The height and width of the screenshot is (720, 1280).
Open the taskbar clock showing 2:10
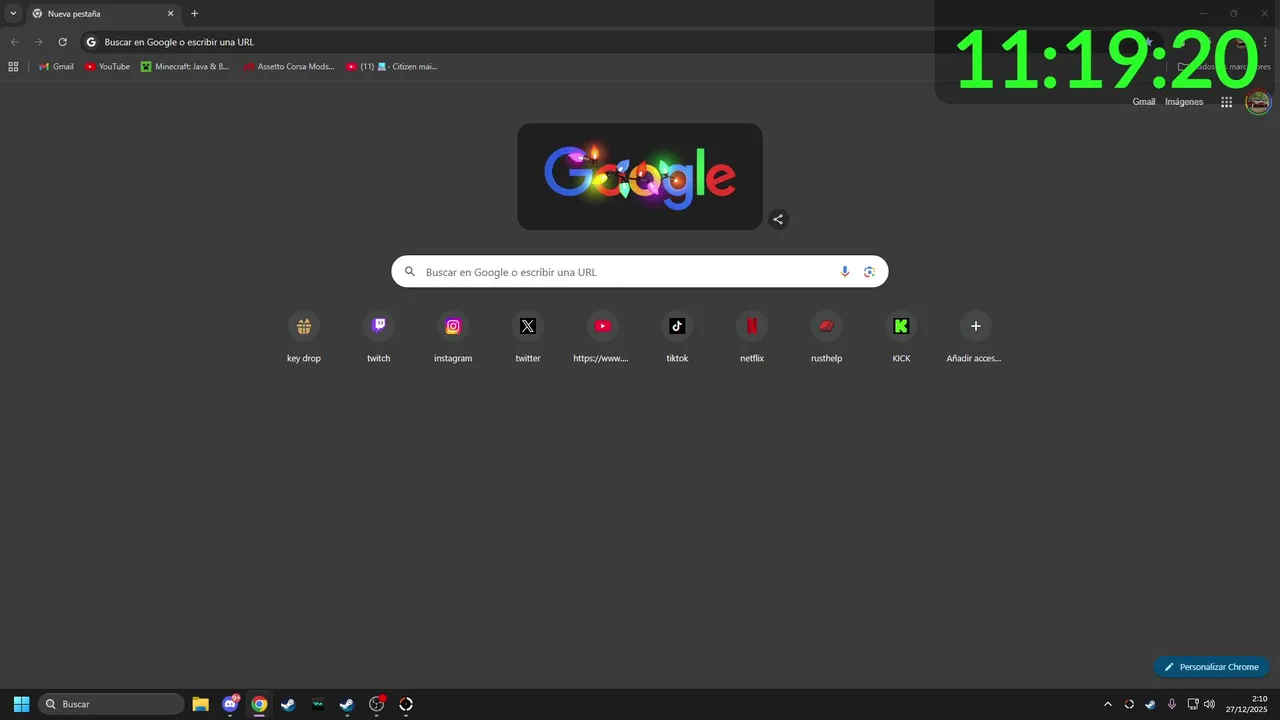(1245, 704)
